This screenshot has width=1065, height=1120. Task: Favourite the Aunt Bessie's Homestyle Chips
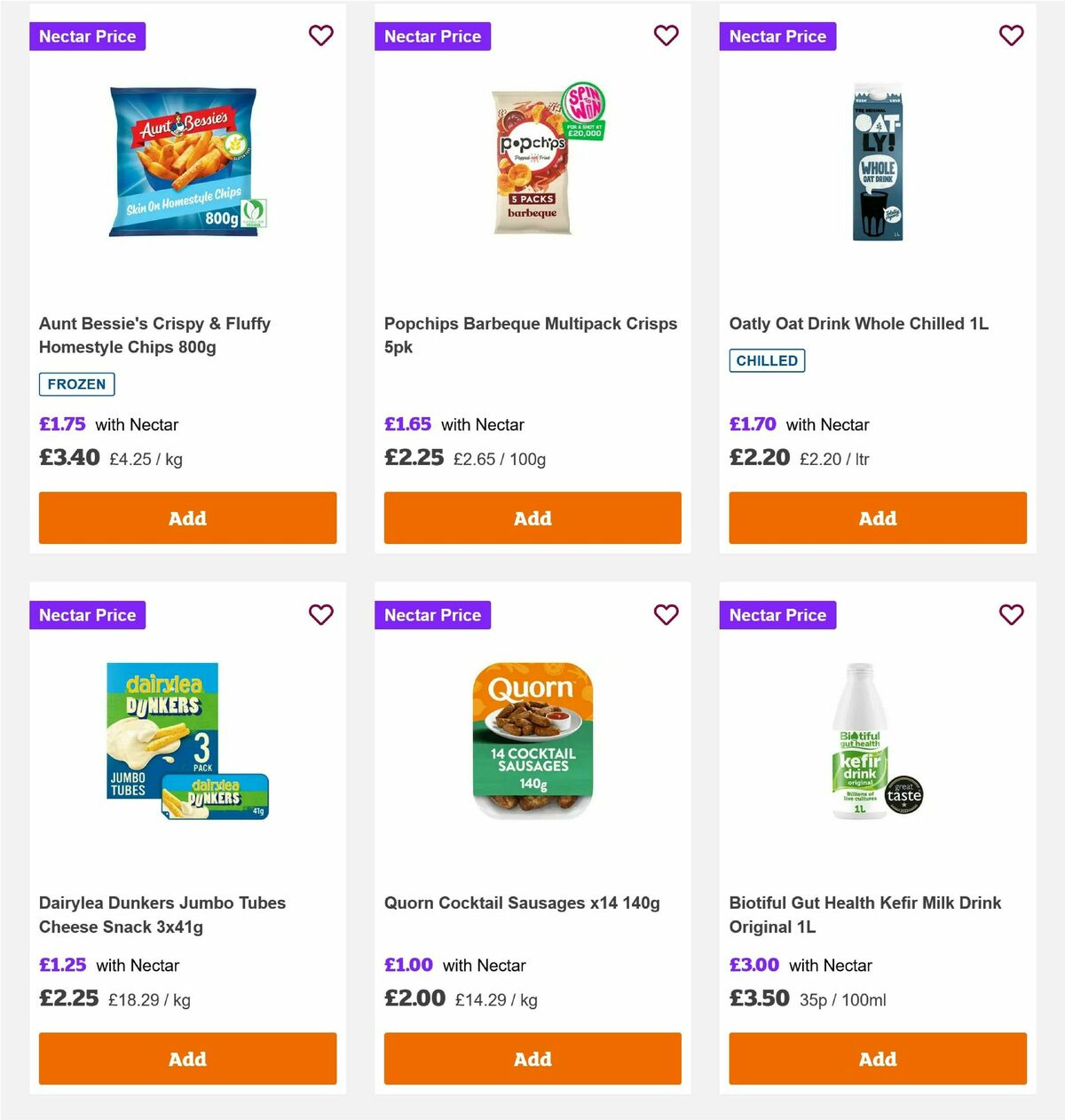coord(321,35)
